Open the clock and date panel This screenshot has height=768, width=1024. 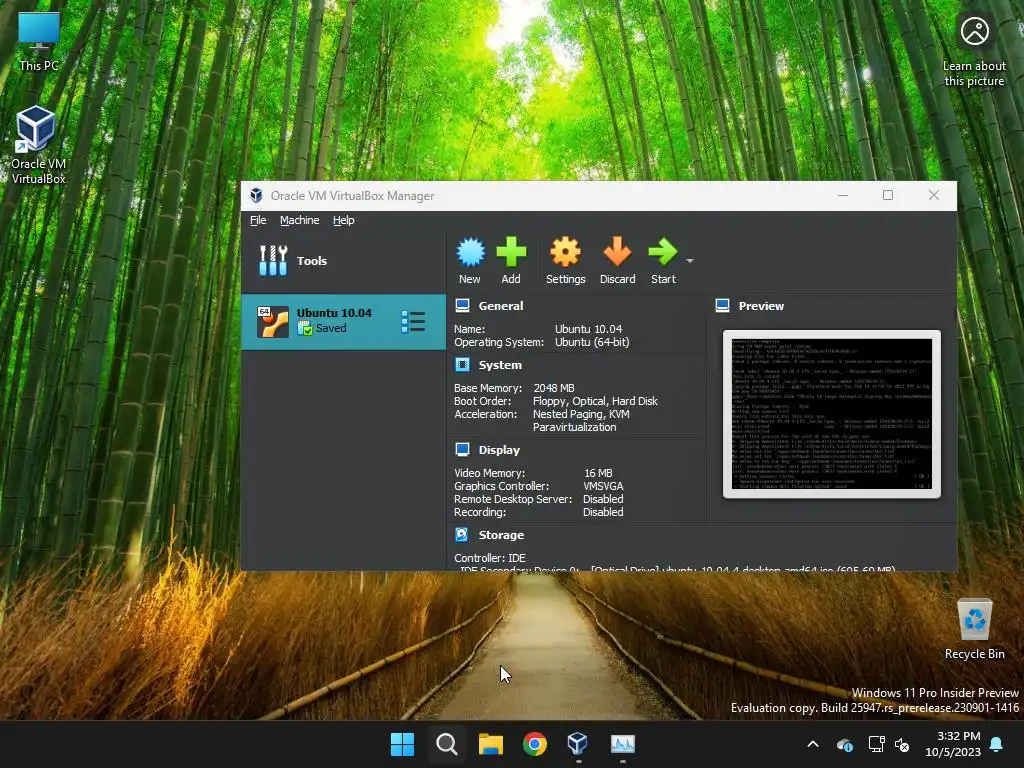click(x=953, y=744)
